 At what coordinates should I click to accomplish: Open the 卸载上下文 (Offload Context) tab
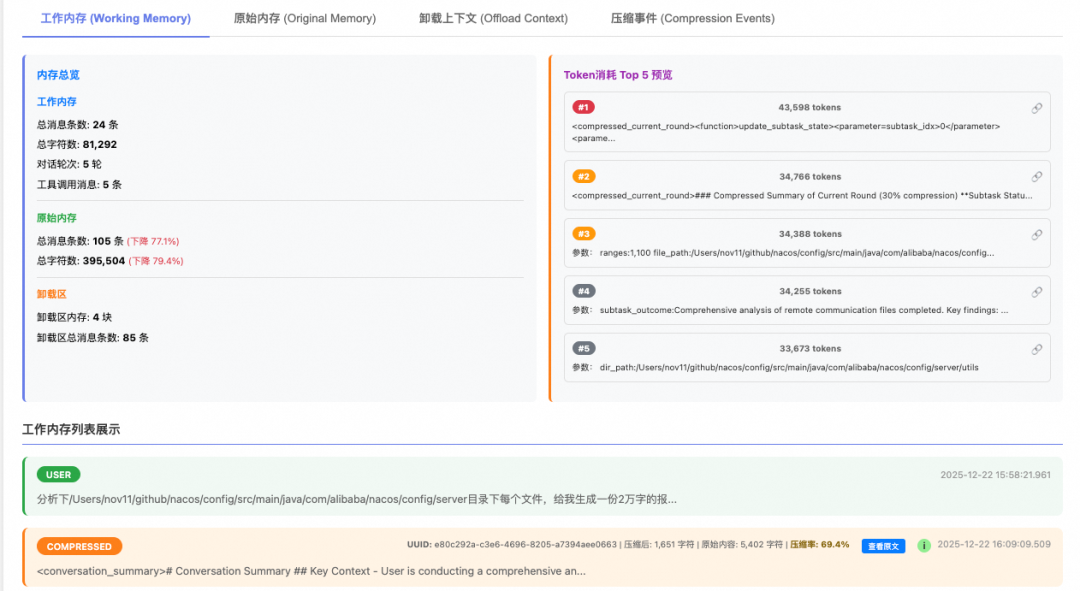tap(492, 18)
